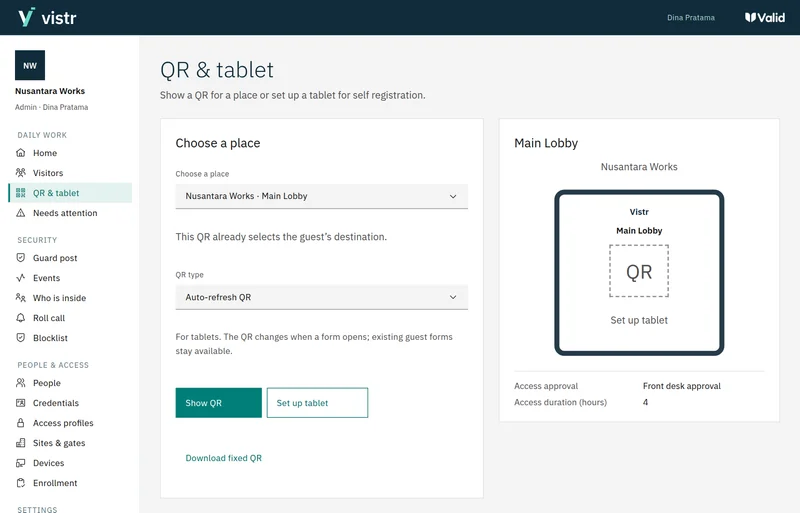This screenshot has height=513, width=800.
Task: Click the Who is inside icon
Action: click(x=20, y=298)
